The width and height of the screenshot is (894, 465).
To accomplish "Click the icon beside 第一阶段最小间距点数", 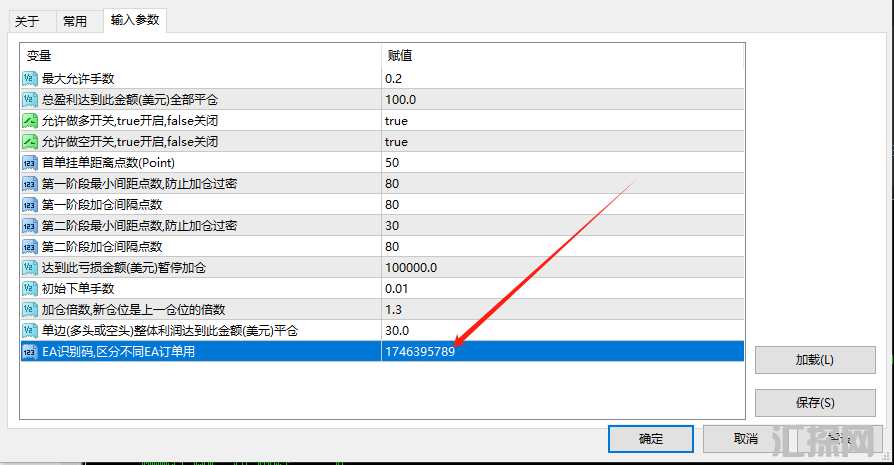I will 30,184.
